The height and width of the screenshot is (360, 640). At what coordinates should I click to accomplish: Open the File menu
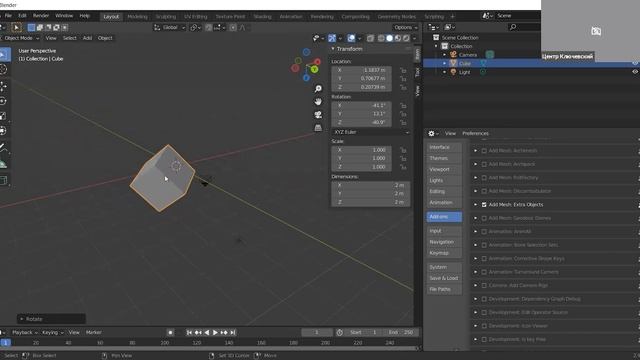click(x=8, y=16)
